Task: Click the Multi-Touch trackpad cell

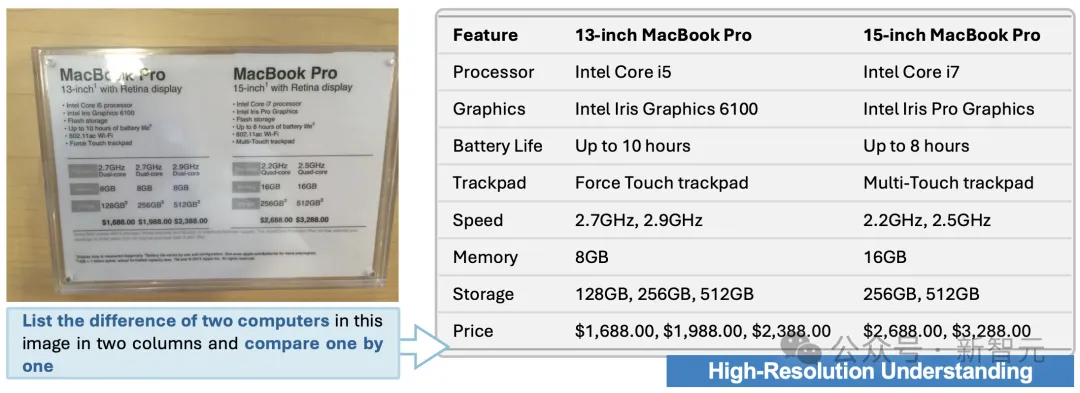Action: coord(948,183)
